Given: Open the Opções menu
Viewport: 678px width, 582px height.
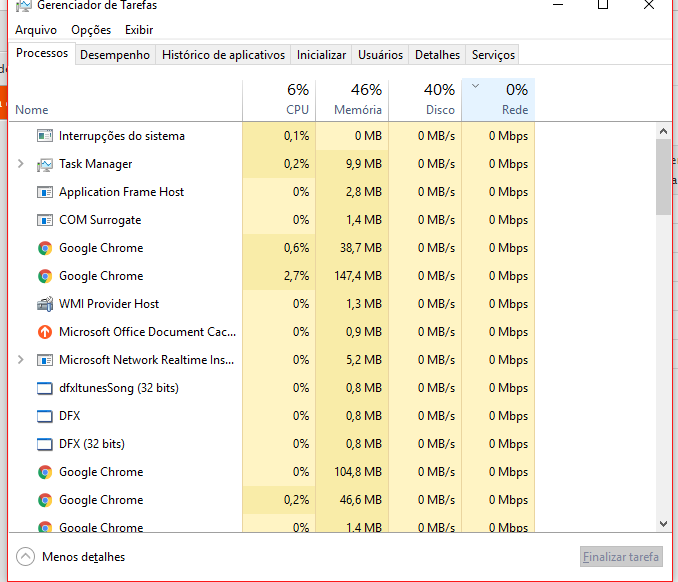Looking at the screenshot, I should pyautogui.click(x=91, y=30).
